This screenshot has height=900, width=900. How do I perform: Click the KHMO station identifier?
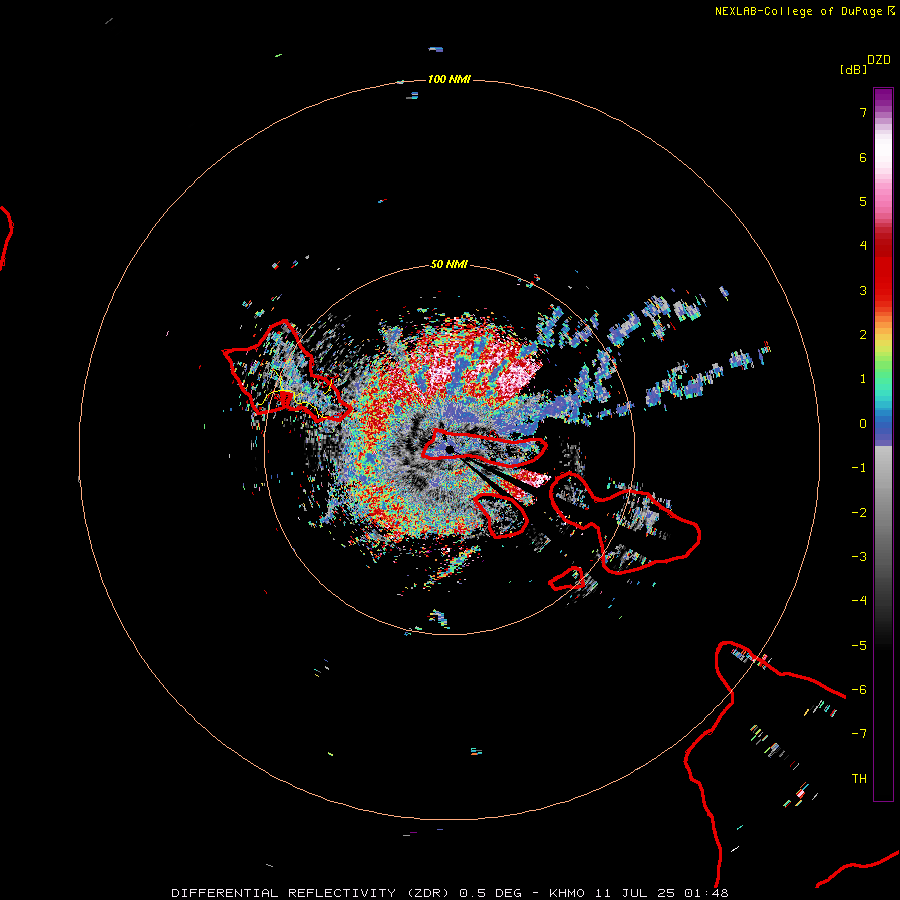pos(567,893)
